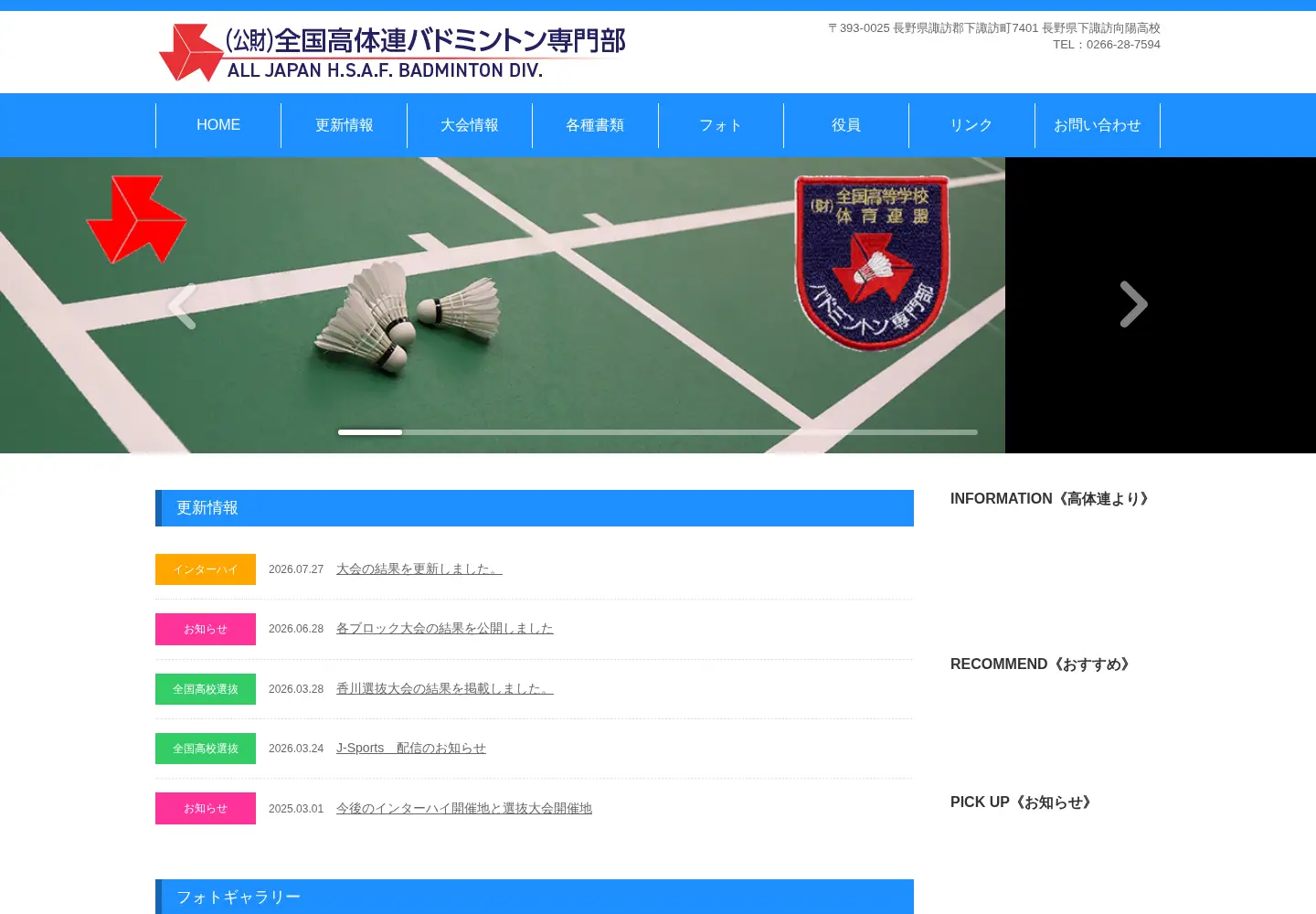This screenshot has height=914, width=1316.
Task: Click the INFORMATION《高体連より》 sidebar heading
Action: pos(1051,499)
